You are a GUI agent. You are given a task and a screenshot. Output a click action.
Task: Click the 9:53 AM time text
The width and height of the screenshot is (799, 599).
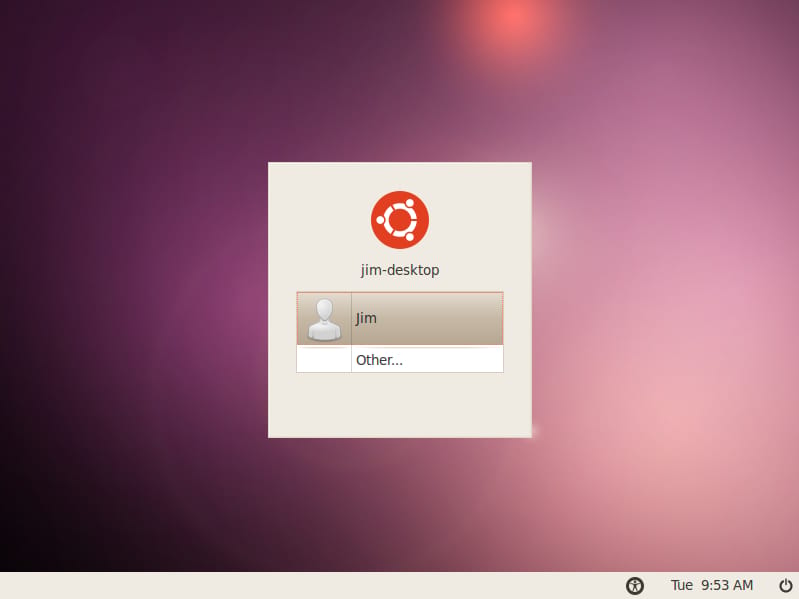[727, 585]
